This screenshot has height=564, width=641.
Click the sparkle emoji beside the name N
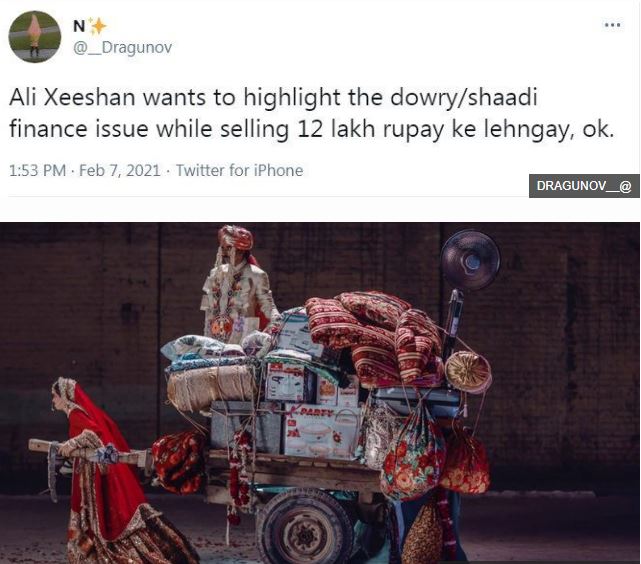pyautogui.click(x=98, y=27)
